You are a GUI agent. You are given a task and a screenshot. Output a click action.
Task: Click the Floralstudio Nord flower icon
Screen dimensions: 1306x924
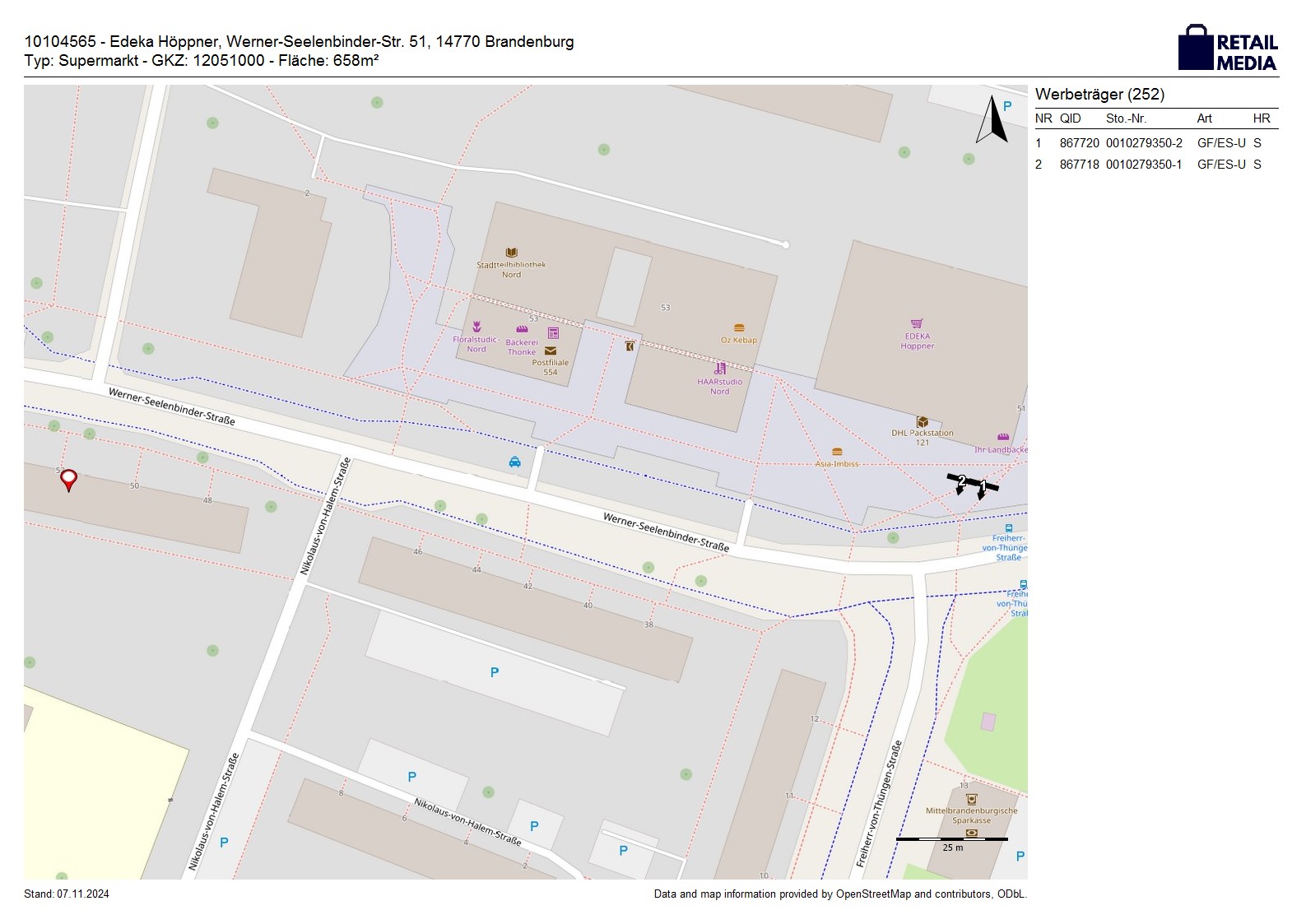pyautogui.click(x=476, y=327)
